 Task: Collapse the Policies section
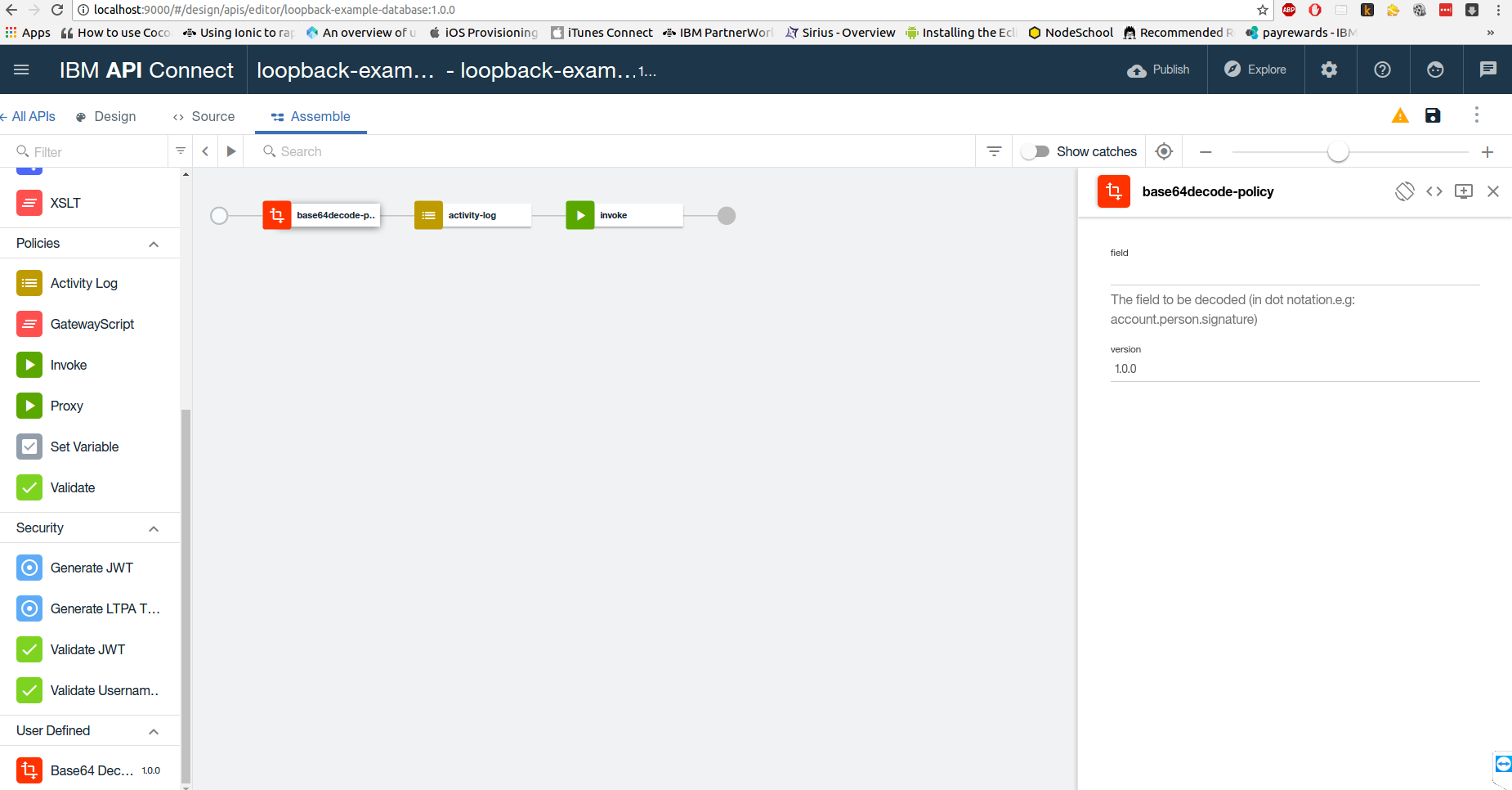tap(154, 244)
